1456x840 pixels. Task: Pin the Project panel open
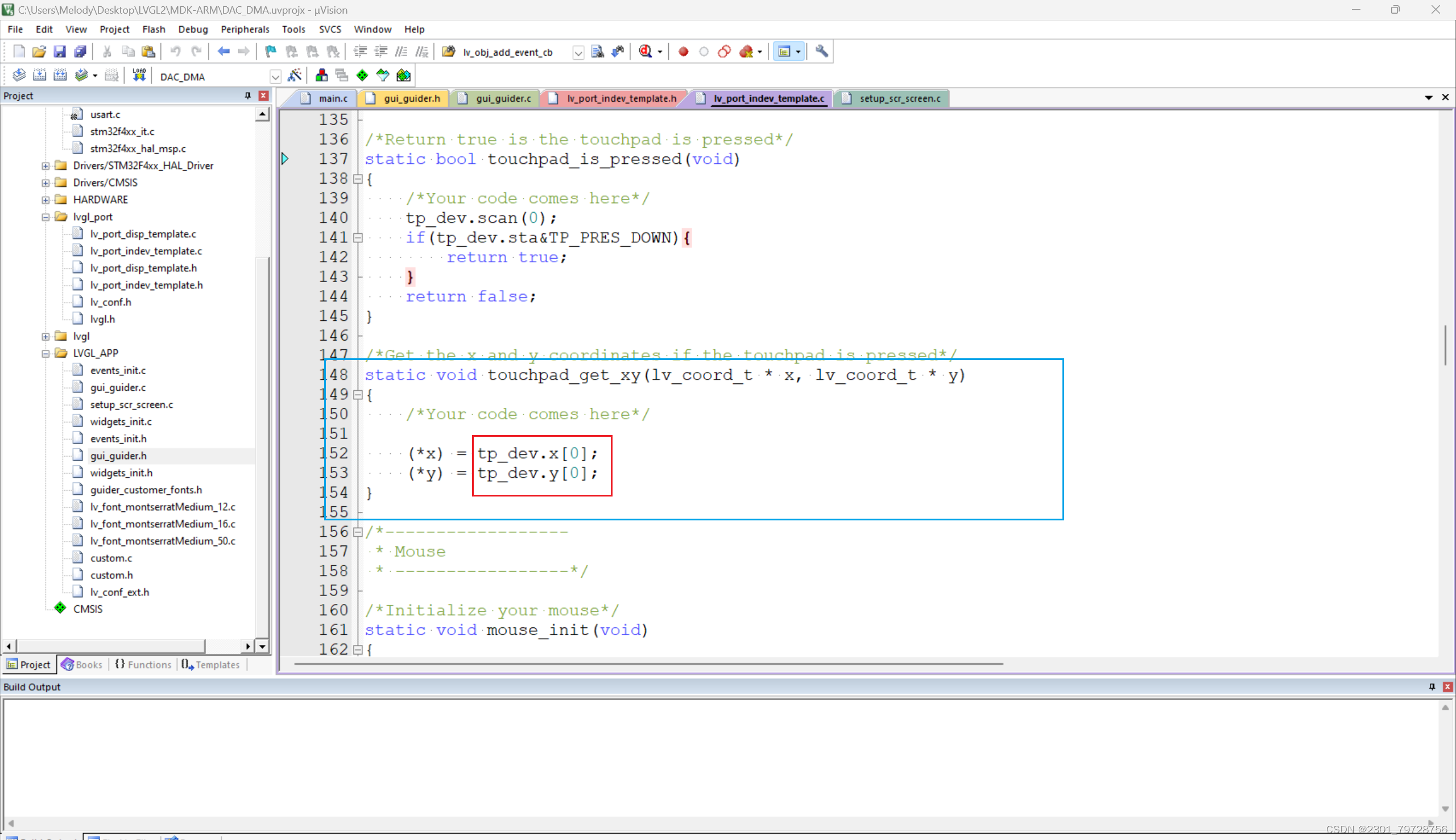pos(247,96)
